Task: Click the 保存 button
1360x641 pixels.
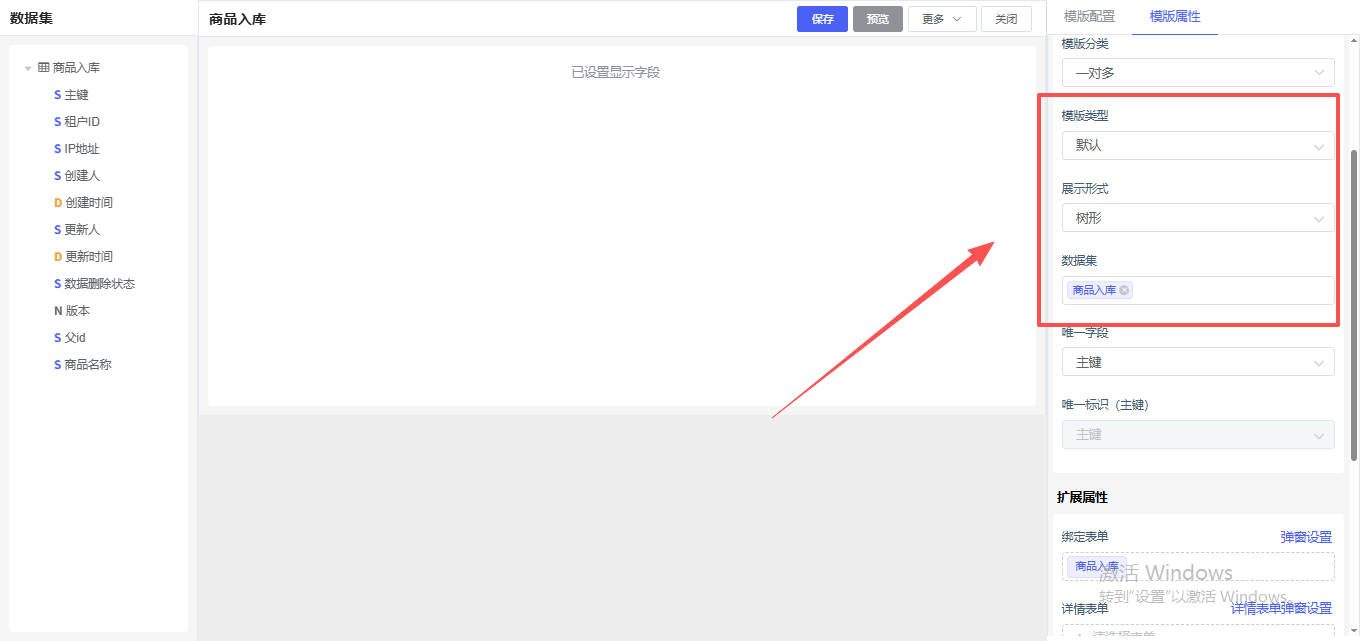Action: click(x=822, y=19)
